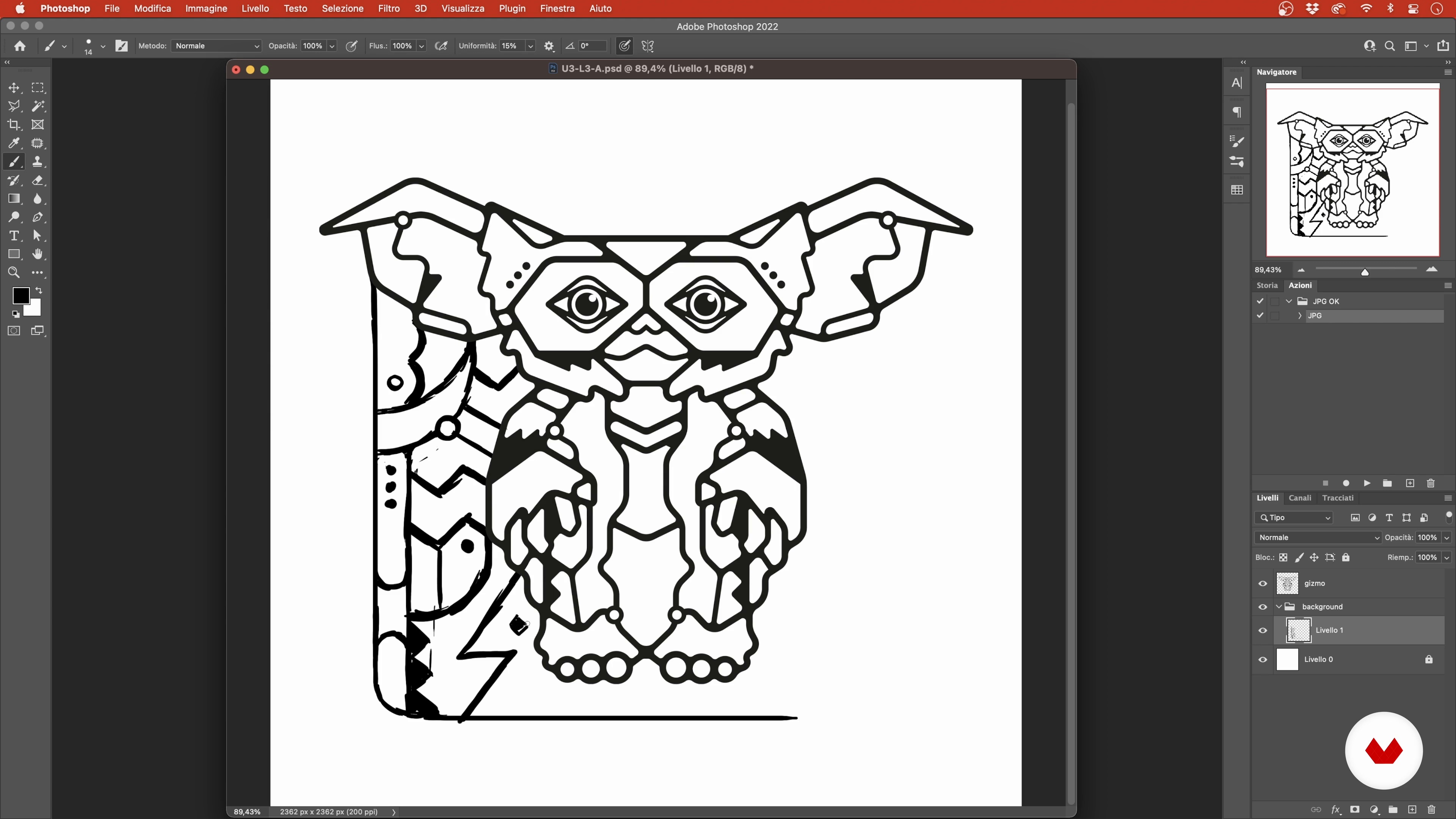Image resolution: width=1456 pixels, height=819 pixels.
Task: Open brush smoothing options gear
Action: (549, 46)
